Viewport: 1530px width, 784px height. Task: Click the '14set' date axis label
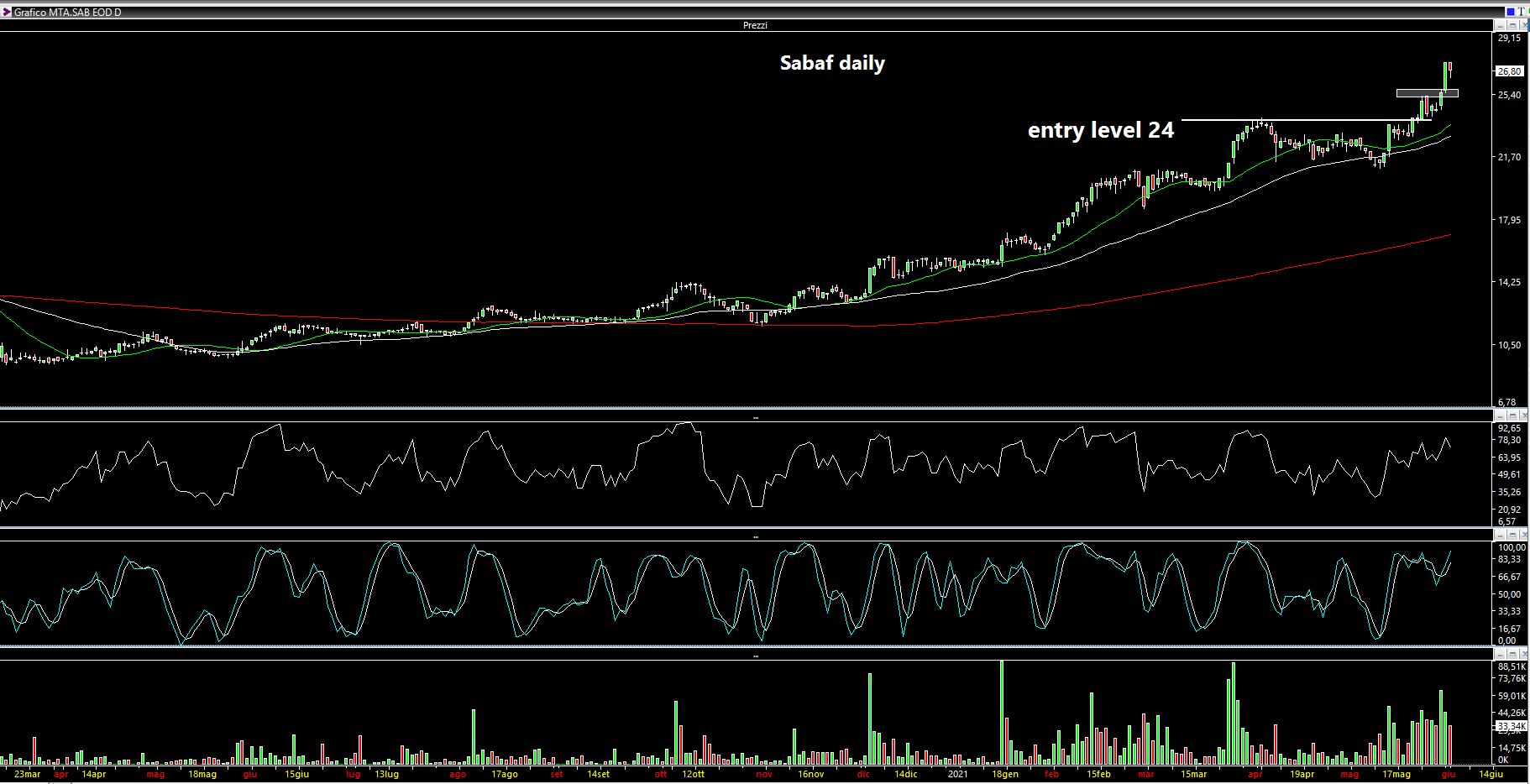click(x=599, y=774)
